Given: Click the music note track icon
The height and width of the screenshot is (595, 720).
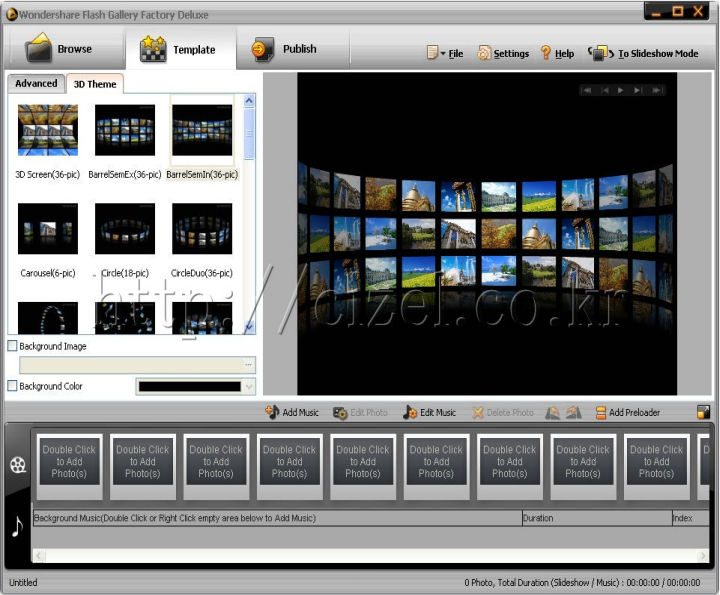Looking at the screenshot, I should [18, 526].
